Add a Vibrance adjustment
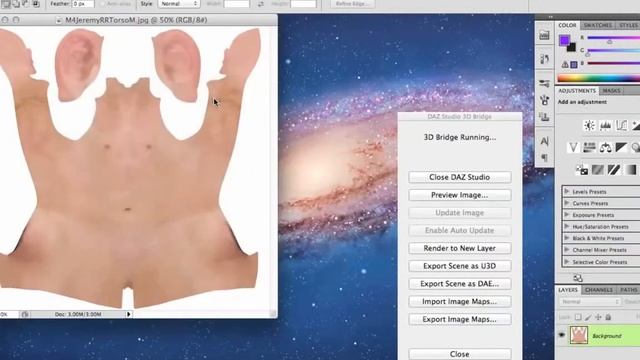 [x=573, y=147]
